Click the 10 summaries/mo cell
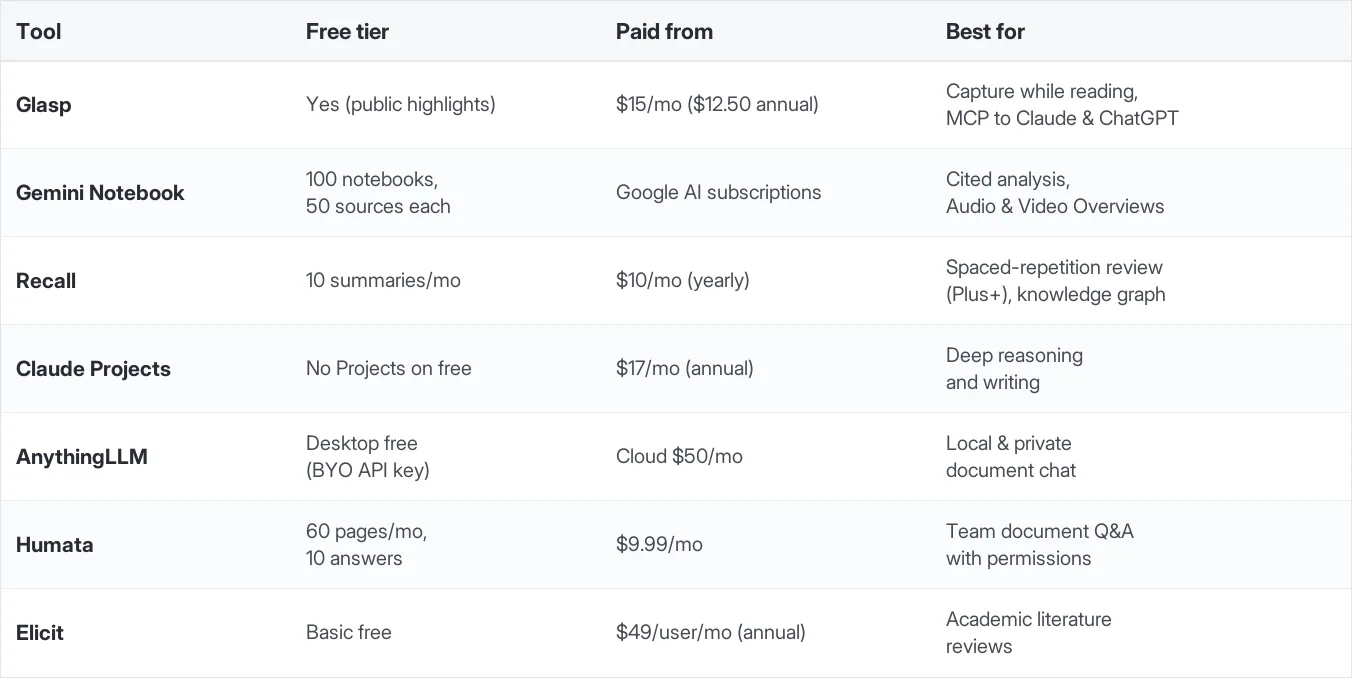Viewport: 1352px width, 678px height. click(383, 281)
